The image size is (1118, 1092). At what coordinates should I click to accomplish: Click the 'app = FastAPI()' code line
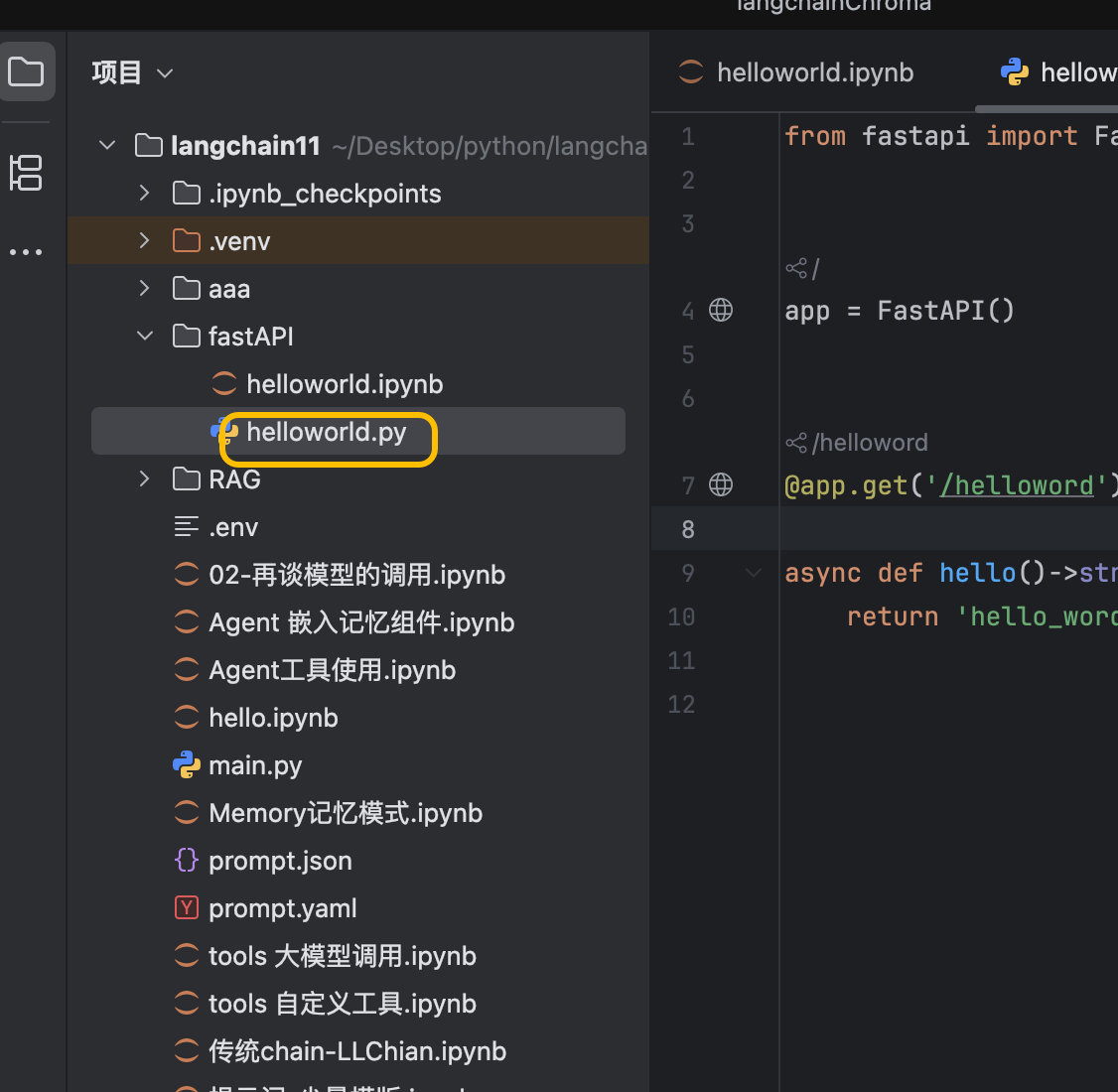coord(900,311)
